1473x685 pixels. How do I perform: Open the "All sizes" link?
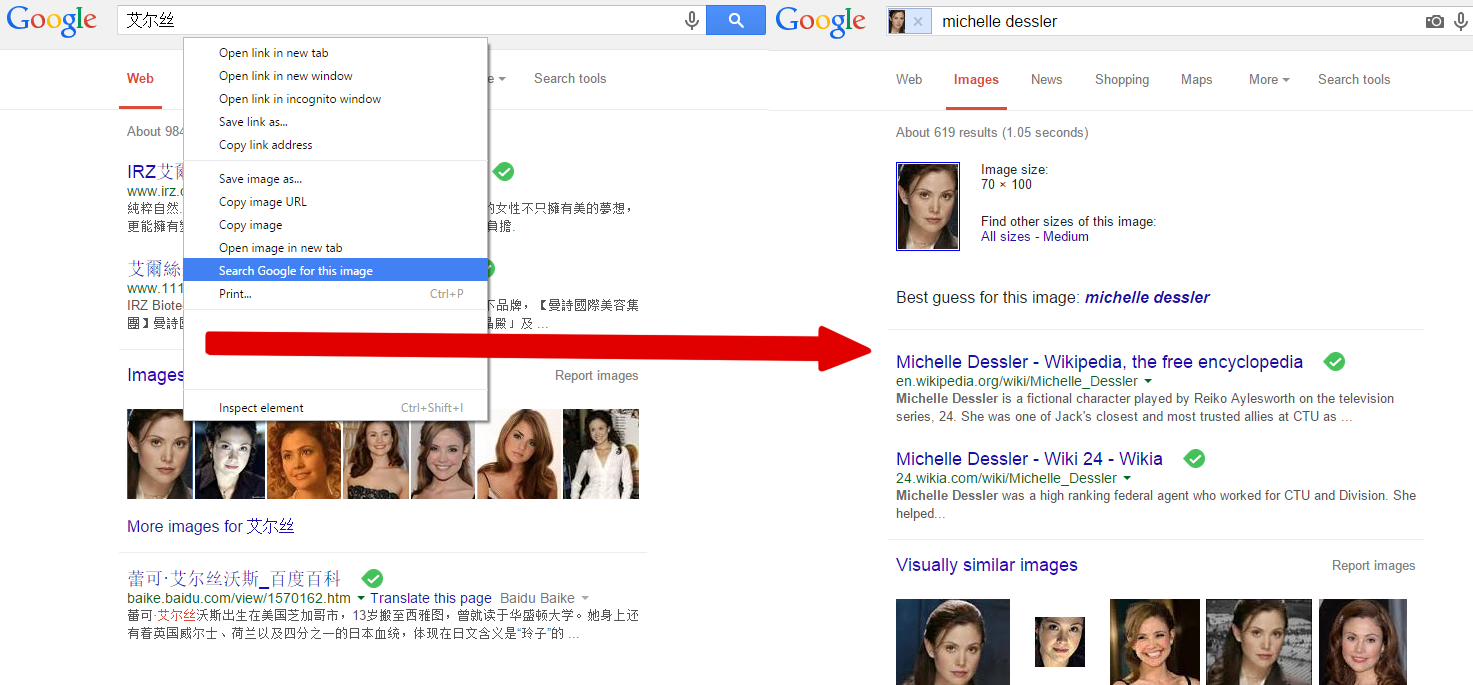(1005, 237)
